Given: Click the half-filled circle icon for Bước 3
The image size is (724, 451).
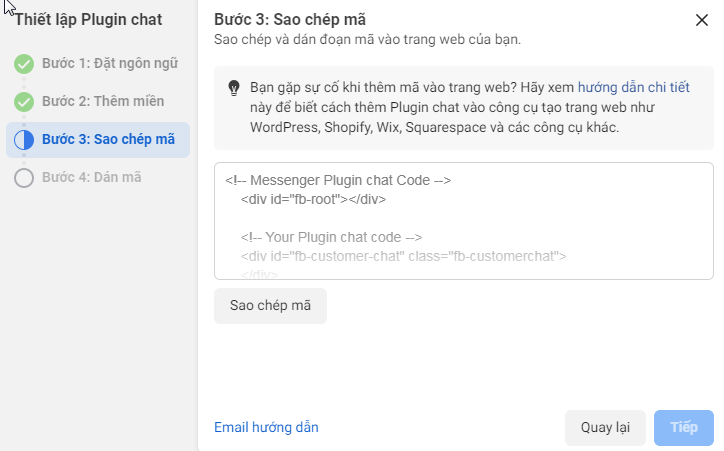Looking at the screenshot, I should [24, 139].
